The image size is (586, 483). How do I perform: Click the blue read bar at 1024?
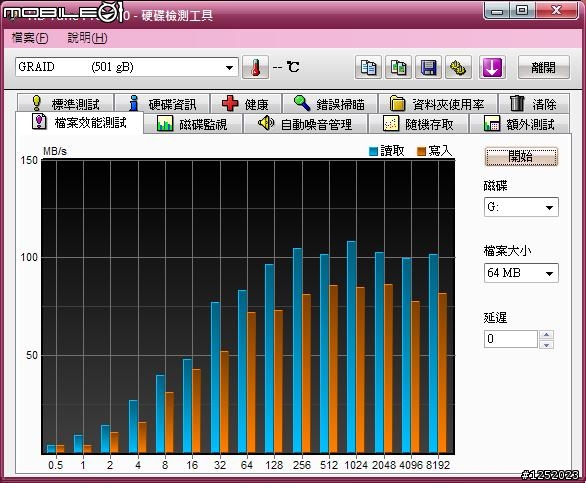[x=351, y=347]
